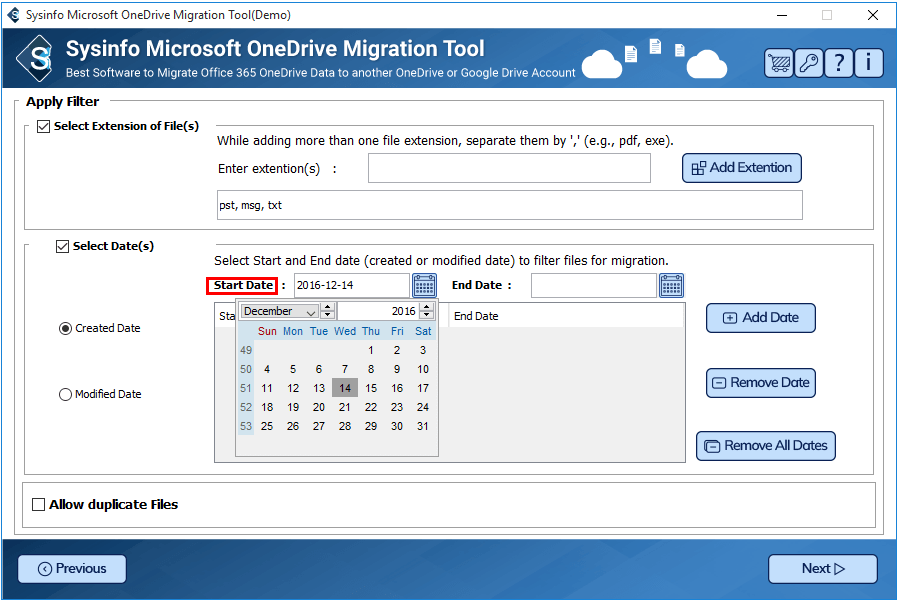The image size is (897, 601).
Task: Select December 25 in the calendar
Action: tap(267, 427)
